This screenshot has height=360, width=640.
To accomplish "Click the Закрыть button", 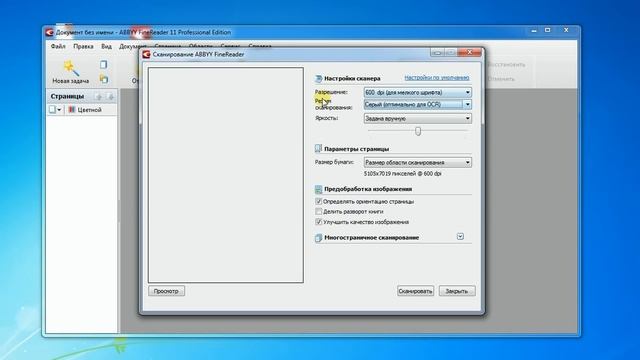I will pyautogui.click(x=457, y=291).
